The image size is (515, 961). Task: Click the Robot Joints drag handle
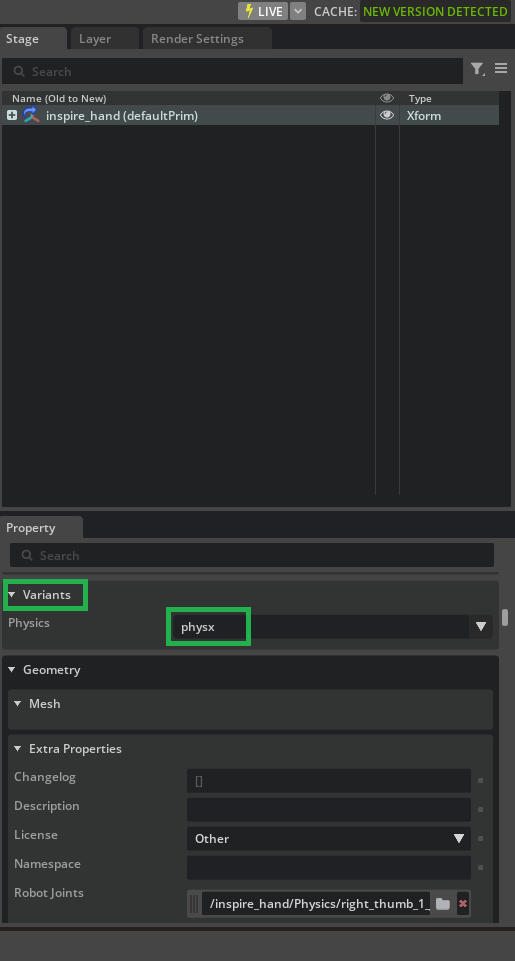coord(194,904)
